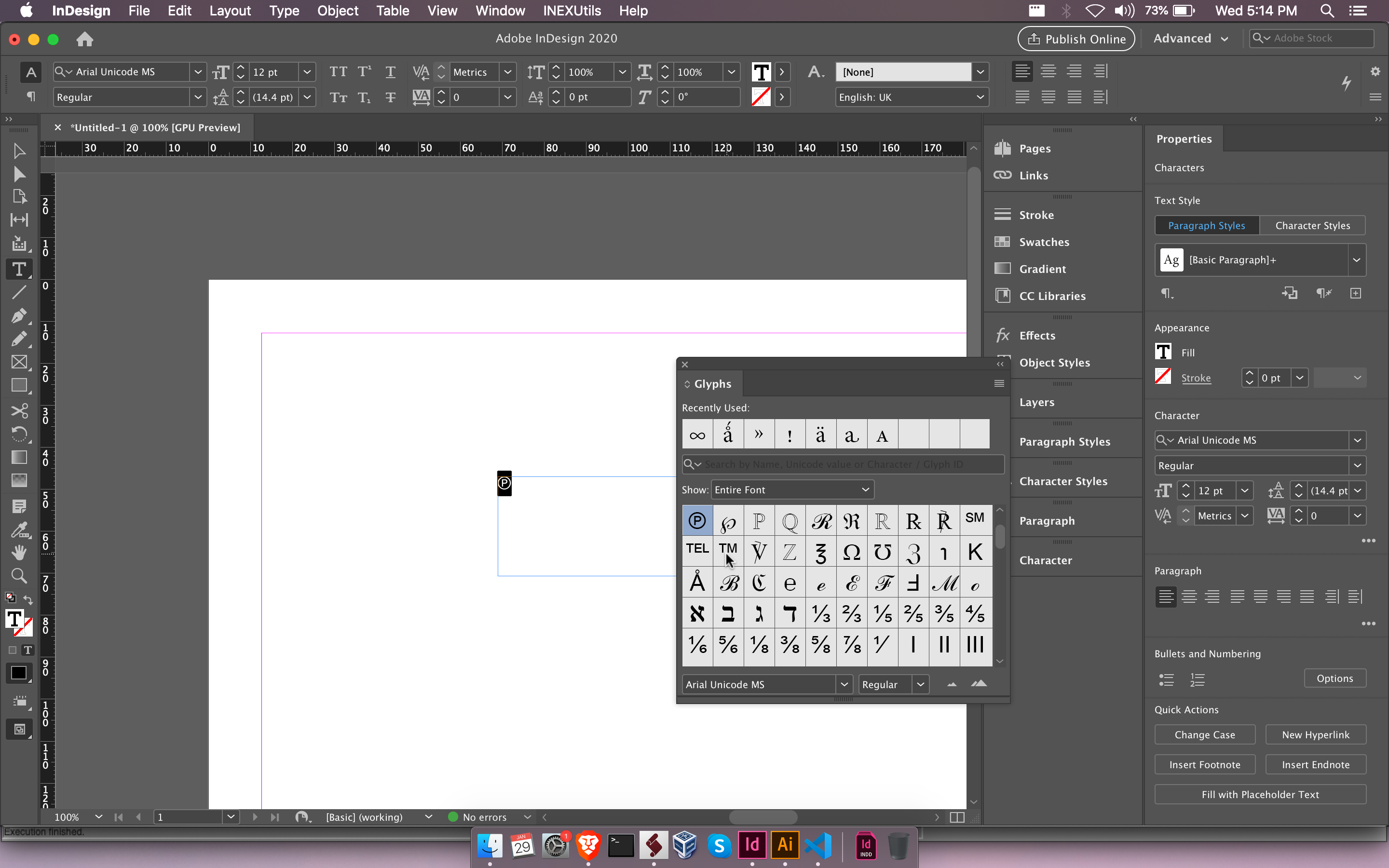Click the Publish Online button

1076,38
